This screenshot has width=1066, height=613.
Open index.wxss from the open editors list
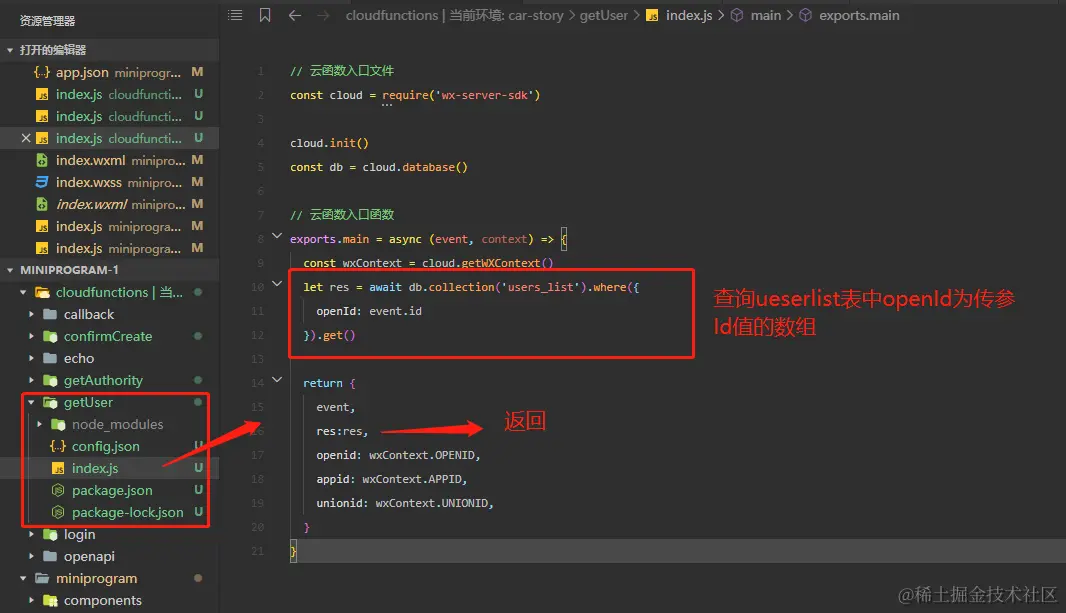click(x=88, y=182)
